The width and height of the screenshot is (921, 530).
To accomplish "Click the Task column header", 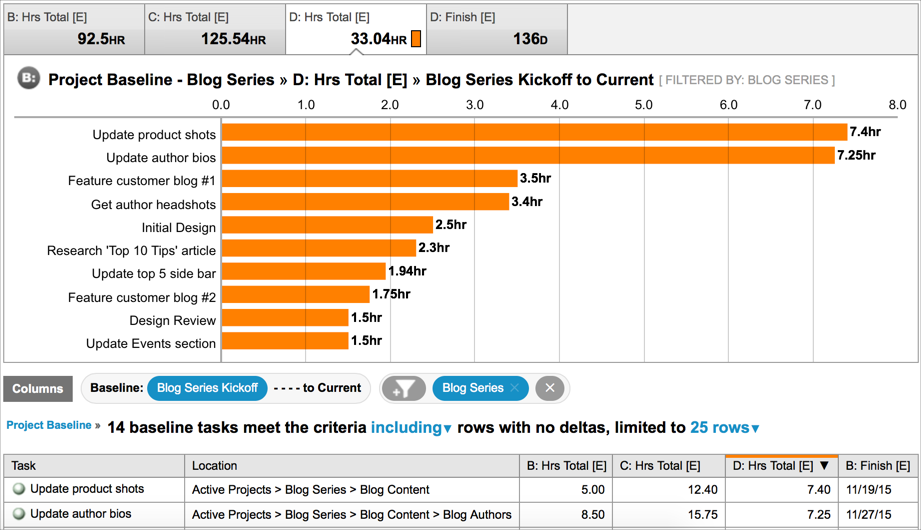I will point(94,466).
